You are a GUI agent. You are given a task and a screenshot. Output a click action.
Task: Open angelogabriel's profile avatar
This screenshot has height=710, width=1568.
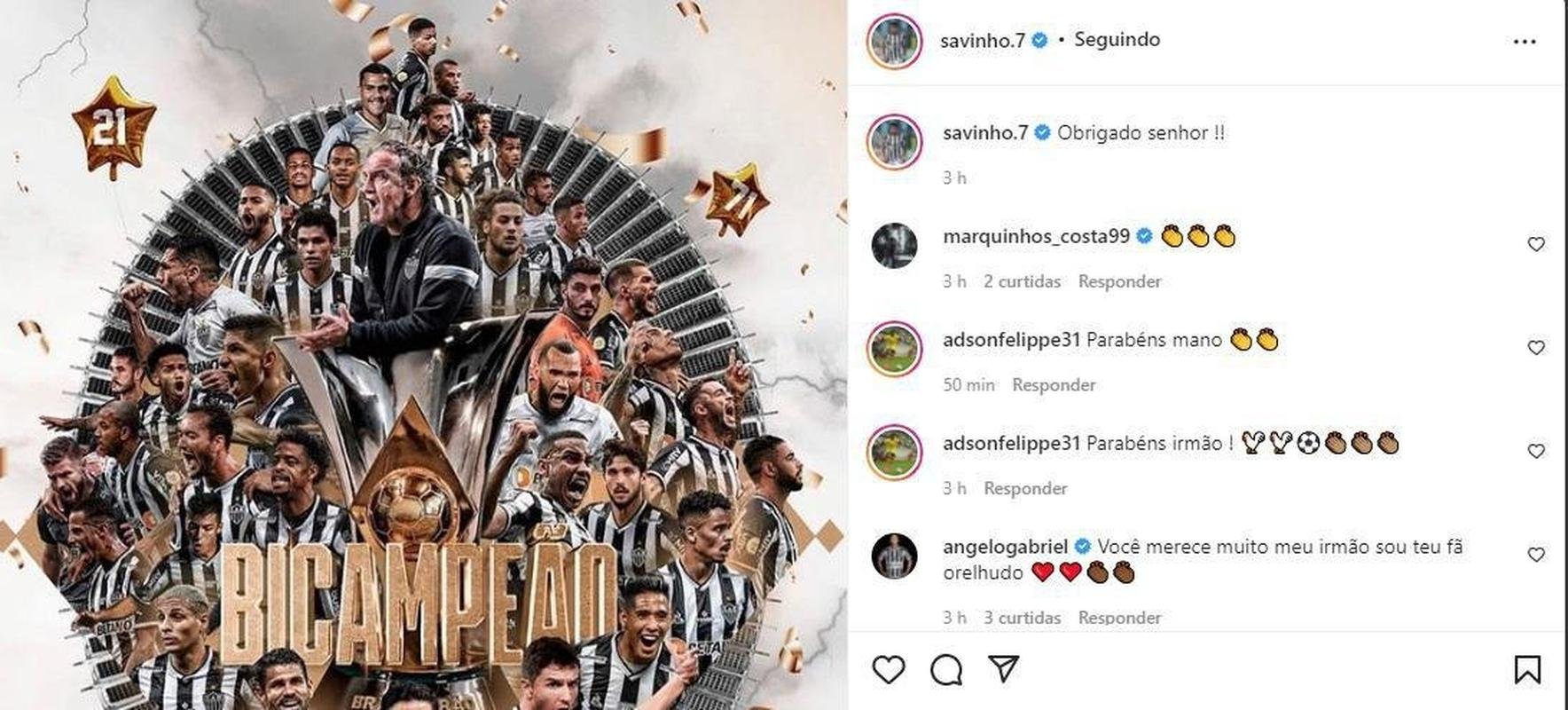point(894,556)
